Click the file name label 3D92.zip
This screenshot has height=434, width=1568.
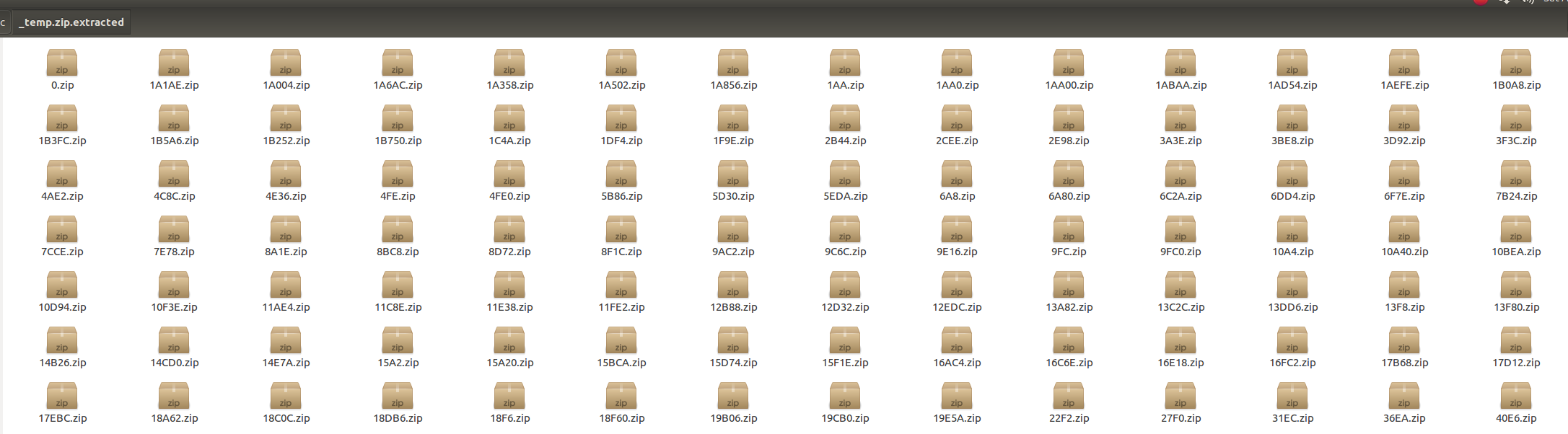pos(1404,141)
